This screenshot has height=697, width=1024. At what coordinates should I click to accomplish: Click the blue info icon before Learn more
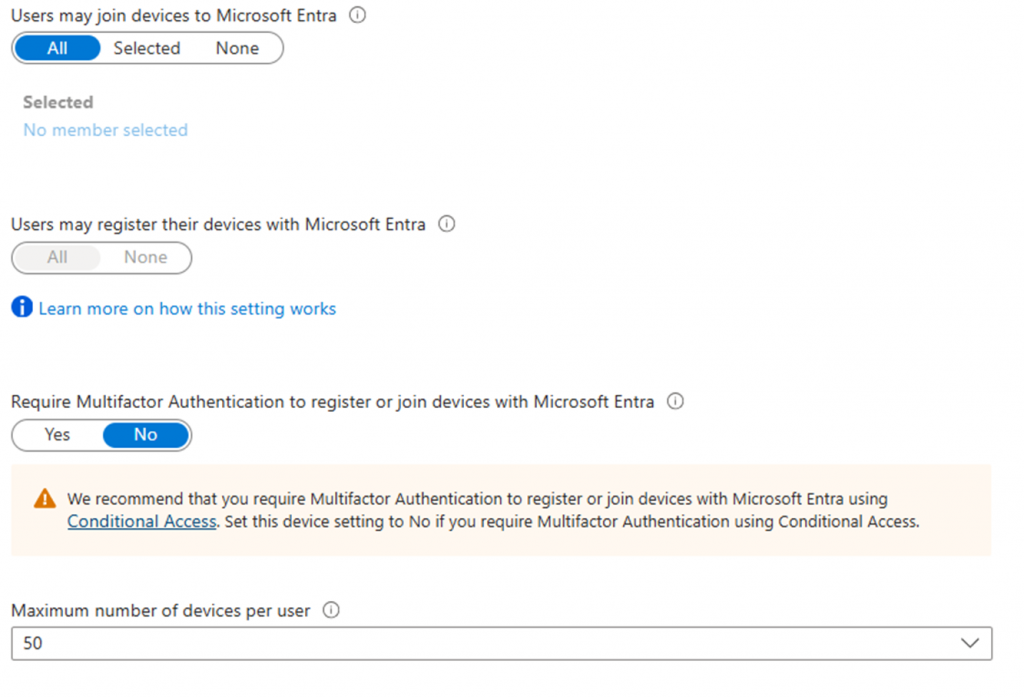(22, 307)
